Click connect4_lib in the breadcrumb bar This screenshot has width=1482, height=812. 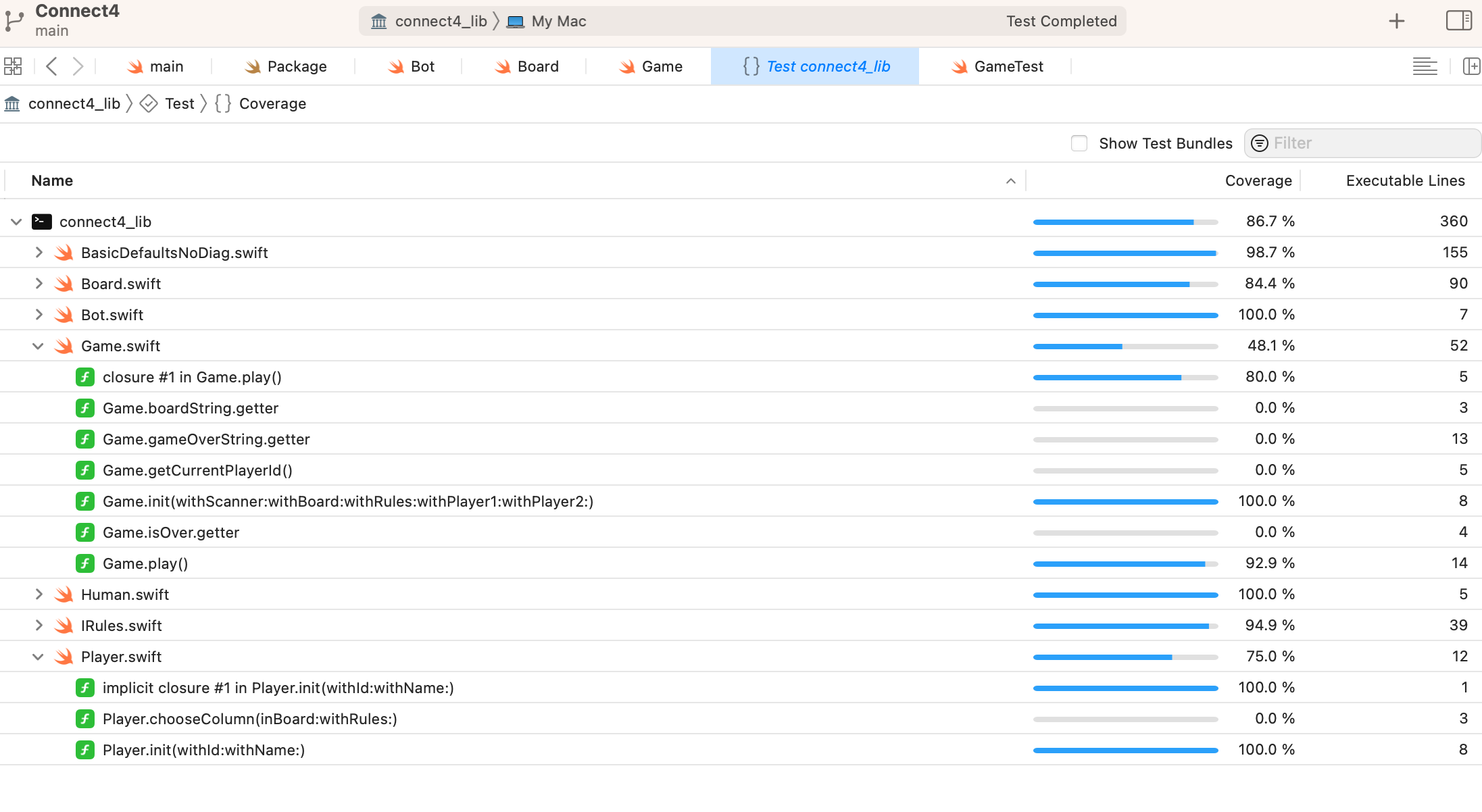pyautogui.click(x=74, y=103)
